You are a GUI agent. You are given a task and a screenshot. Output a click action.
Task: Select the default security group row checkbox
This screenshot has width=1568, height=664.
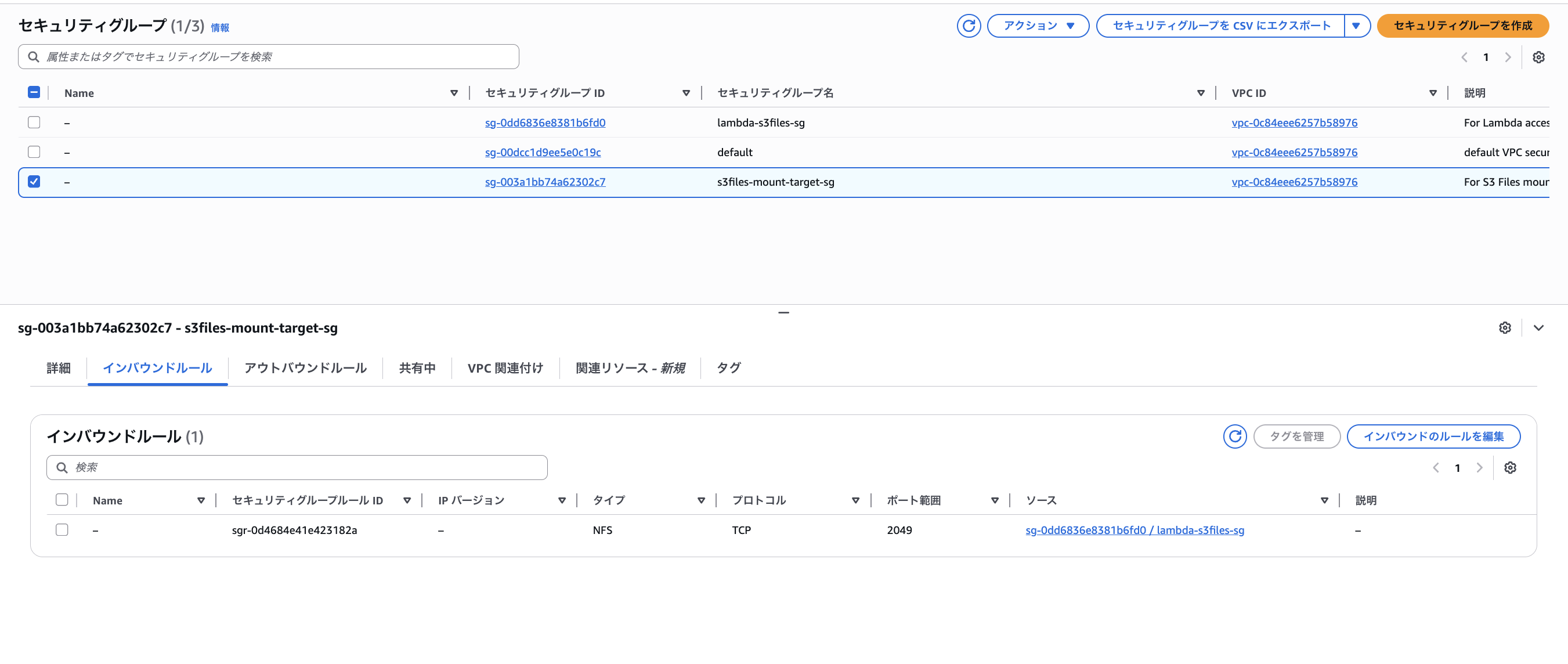pos(34,151)
